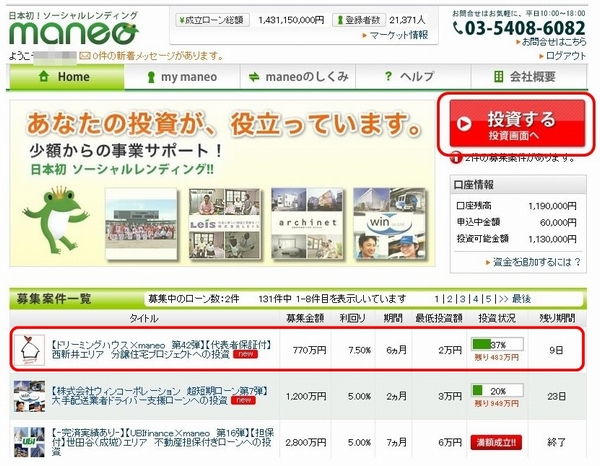Click the group photo banner thumbnail
Image resolution: width=600 pixels, height=466 pixels.
click(x=141, y=223)
